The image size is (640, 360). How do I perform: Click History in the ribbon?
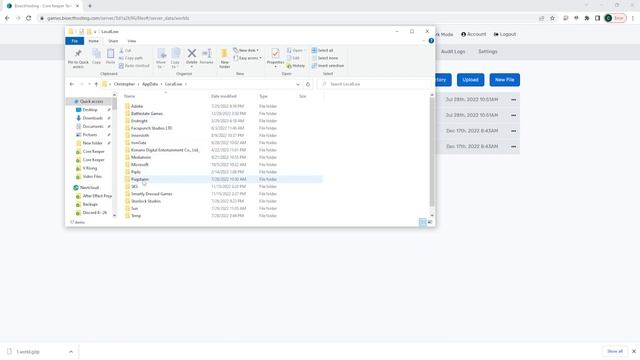click(296, 65)
